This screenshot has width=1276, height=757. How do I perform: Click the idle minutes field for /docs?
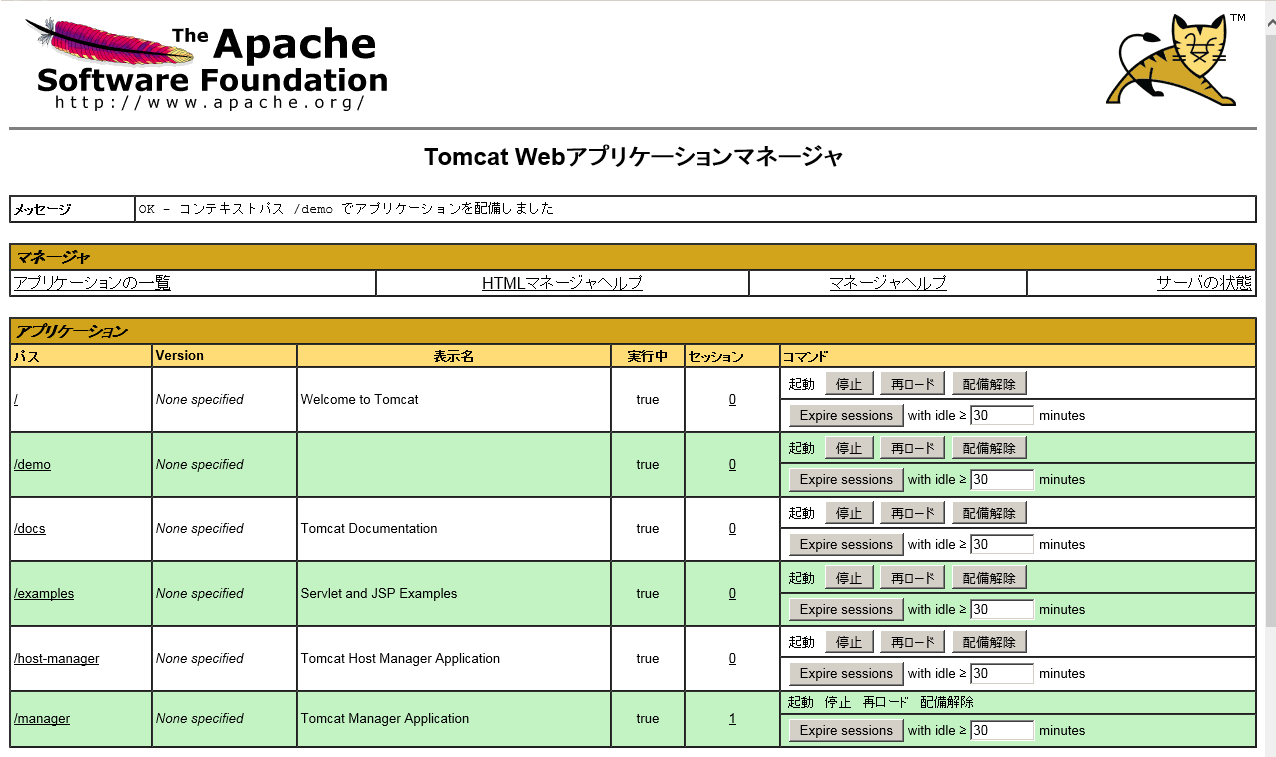1002,544
